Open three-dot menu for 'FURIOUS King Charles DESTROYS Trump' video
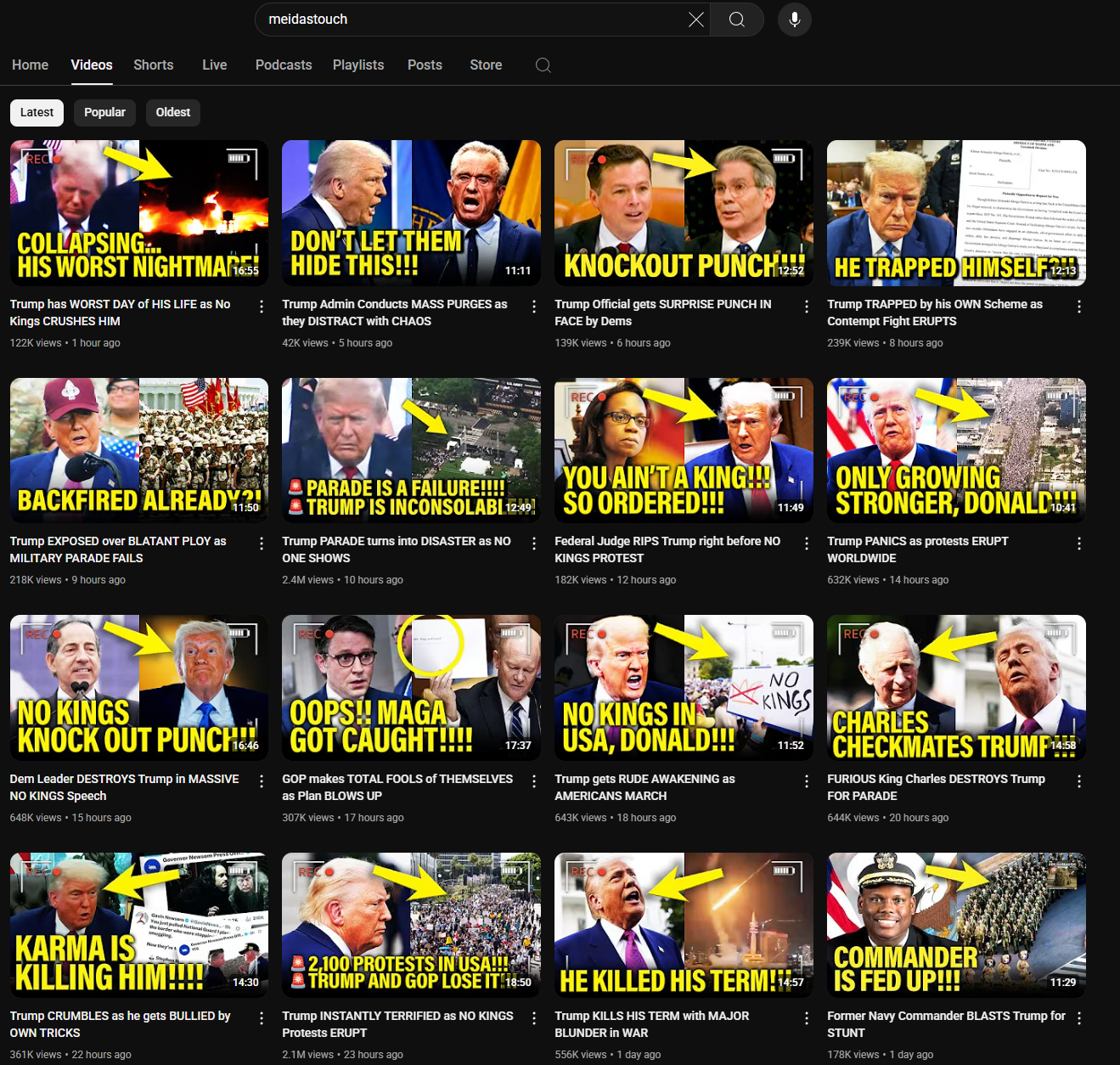The height and width of the screenshot is (1065, 1120). [1079, 781]
